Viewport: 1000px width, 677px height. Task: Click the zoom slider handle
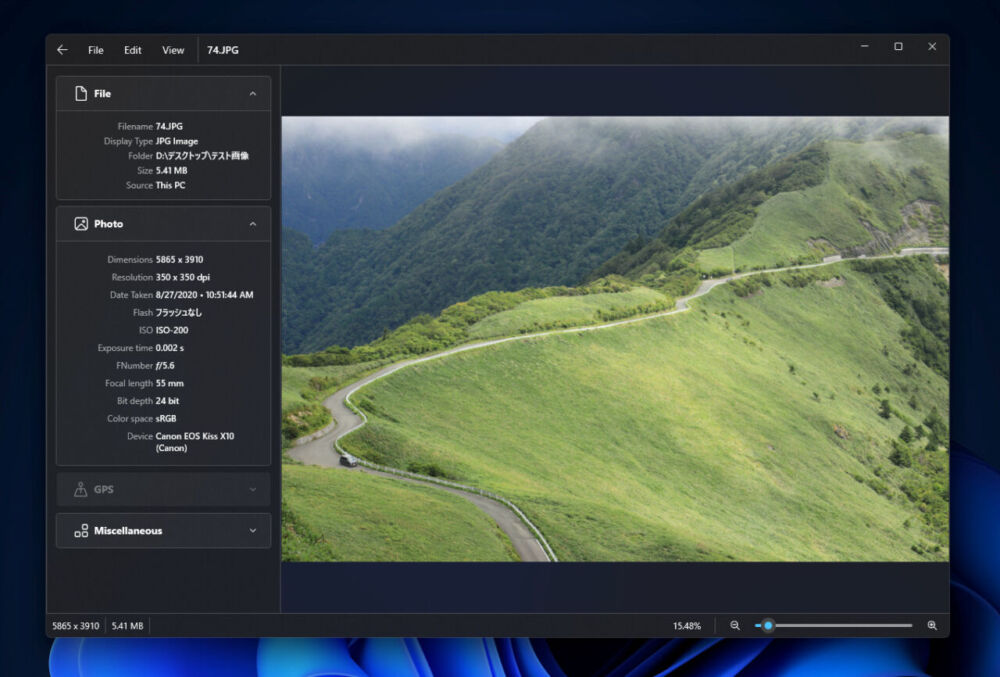[768, 626]
